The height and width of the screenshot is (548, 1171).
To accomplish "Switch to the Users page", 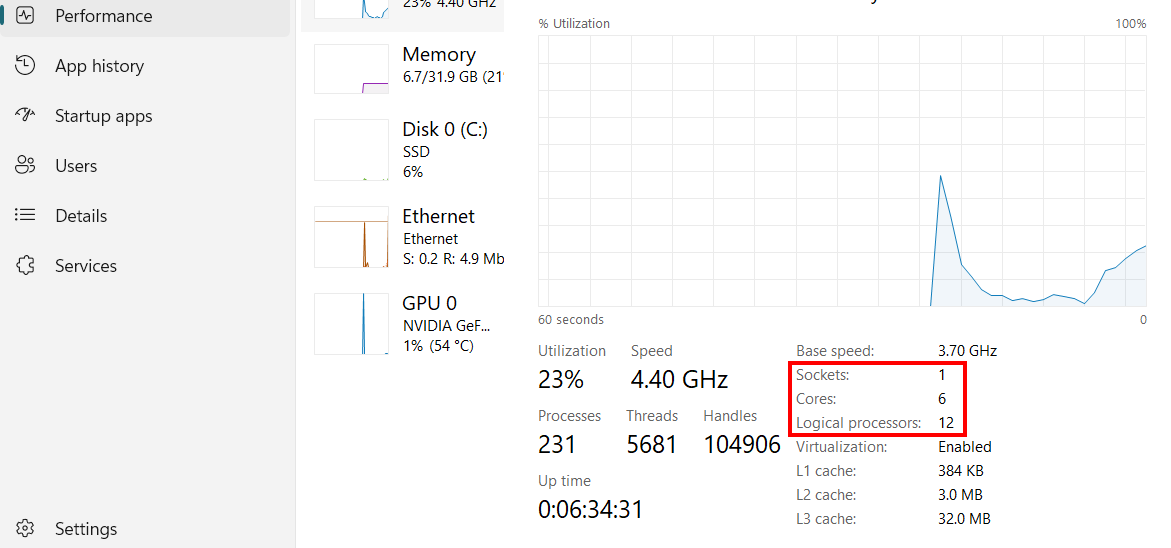I will (76, 166).
